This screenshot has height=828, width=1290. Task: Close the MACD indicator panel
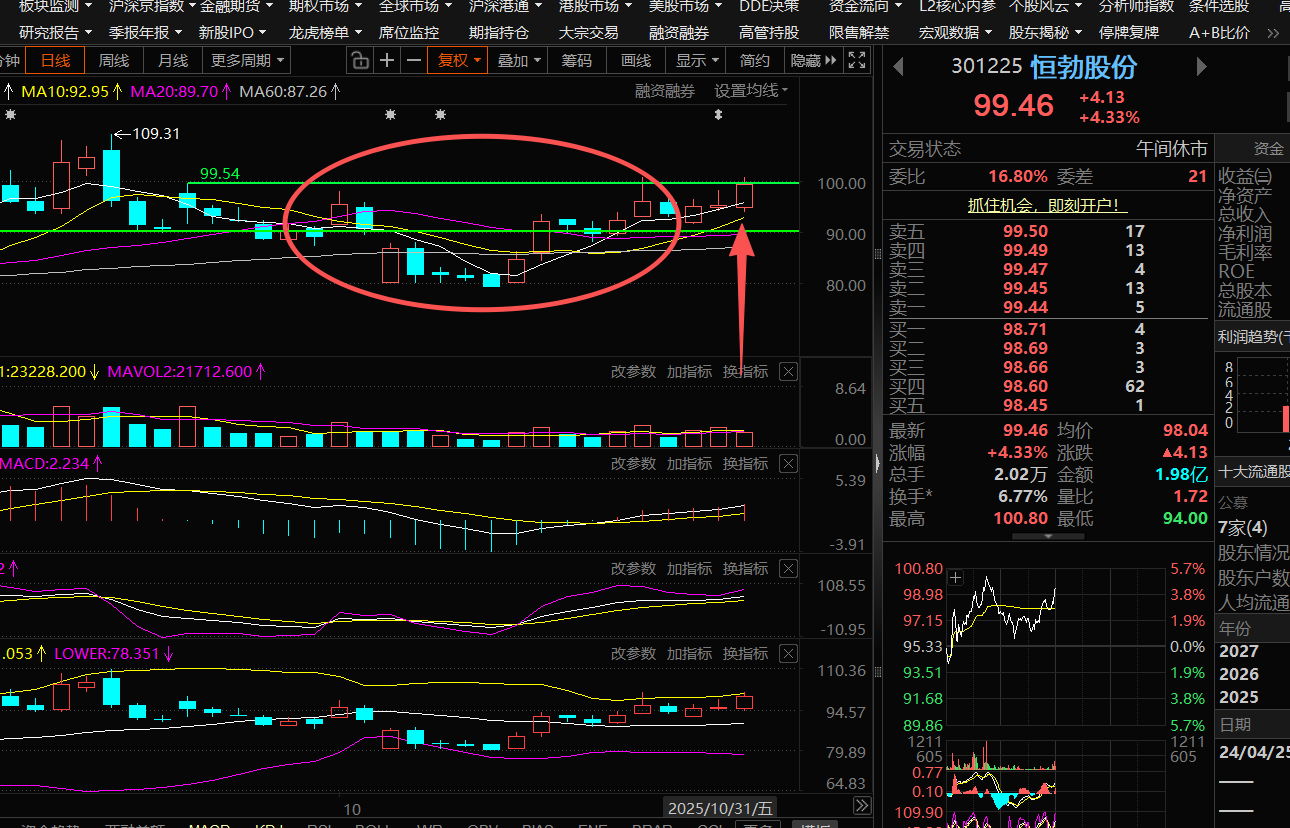click(x=788, y=464)
